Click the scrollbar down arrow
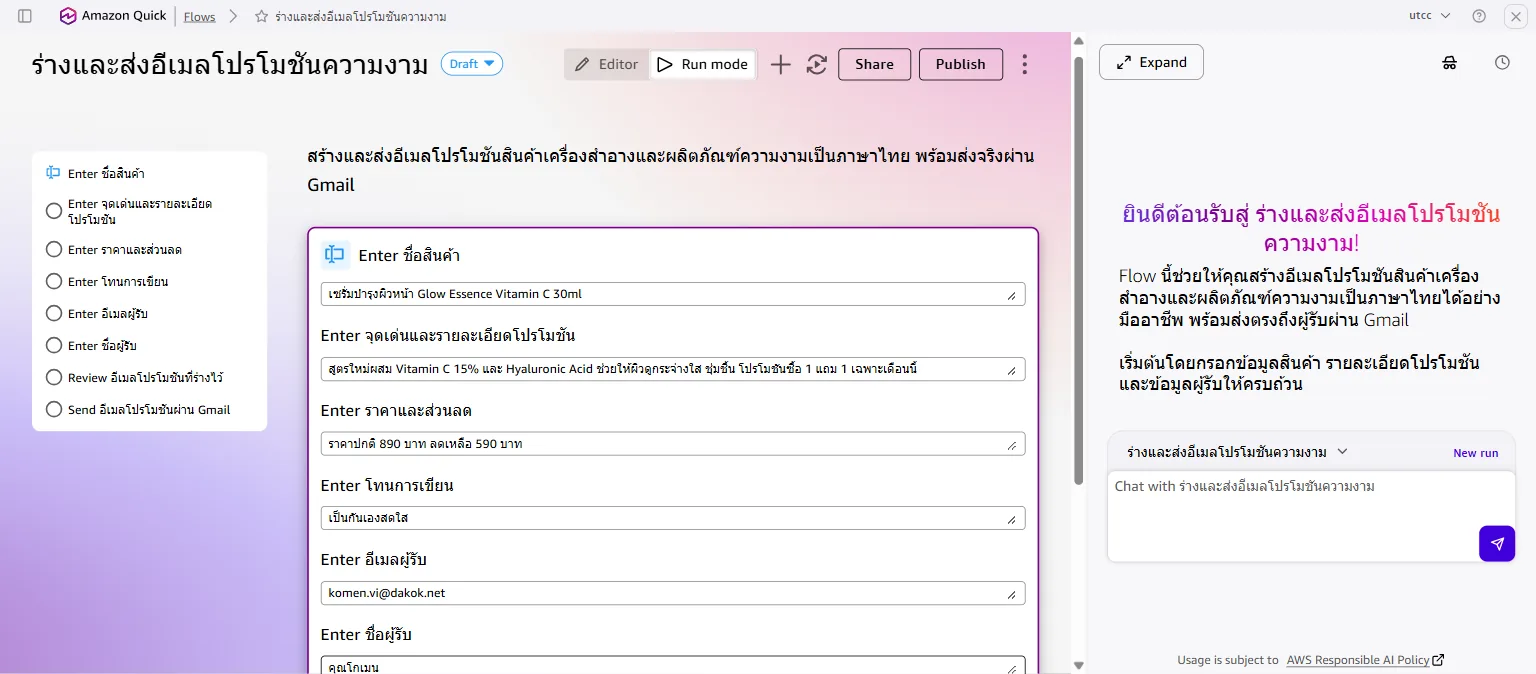1536x674 pixels. point(1078,665)
